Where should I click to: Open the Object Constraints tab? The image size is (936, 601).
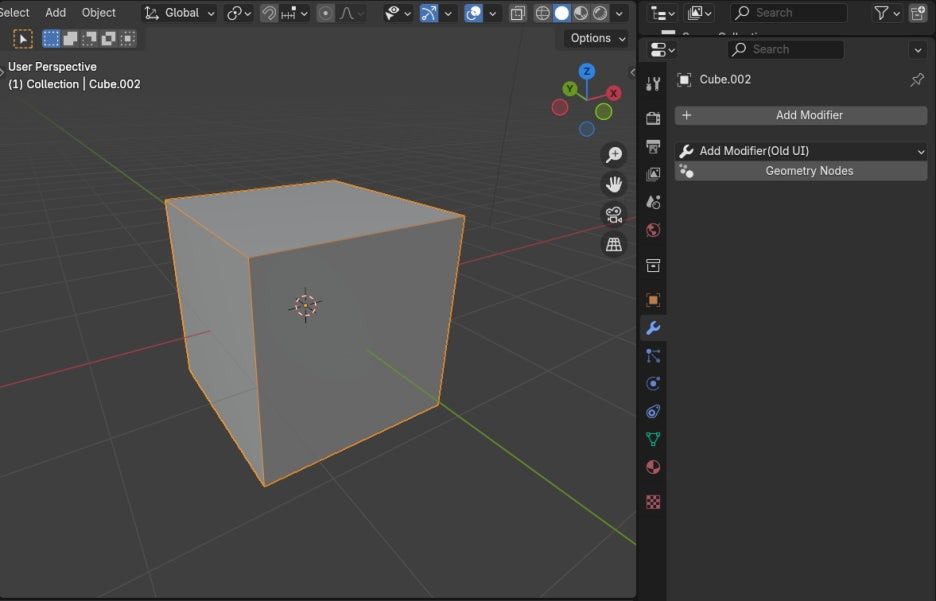pyautogui.click(x=653, y=411)
